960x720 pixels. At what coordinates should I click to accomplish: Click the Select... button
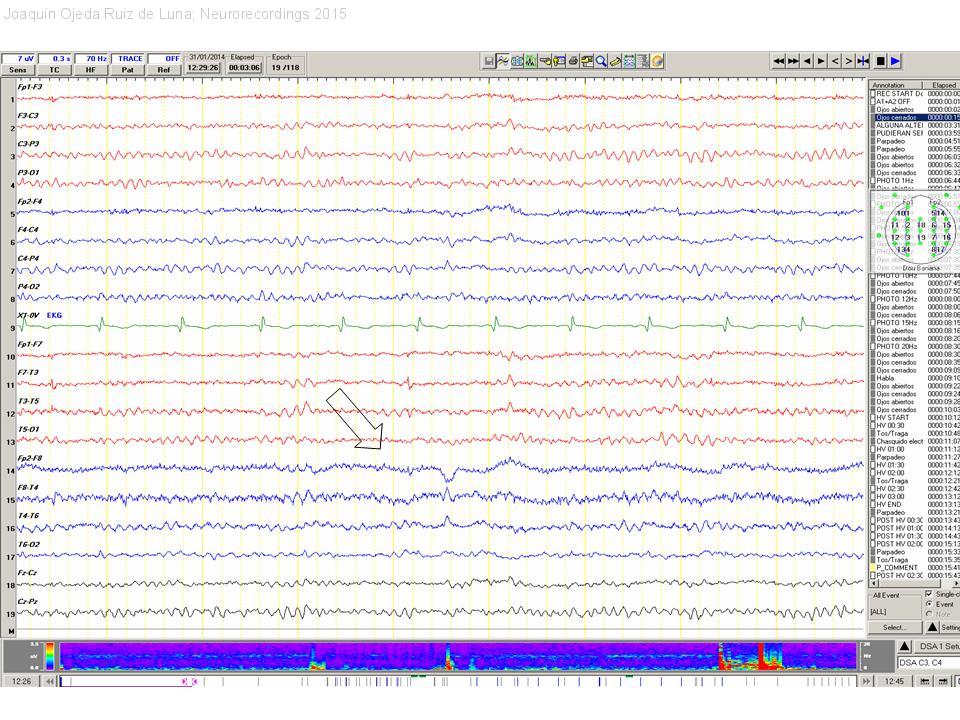(894, 627)
